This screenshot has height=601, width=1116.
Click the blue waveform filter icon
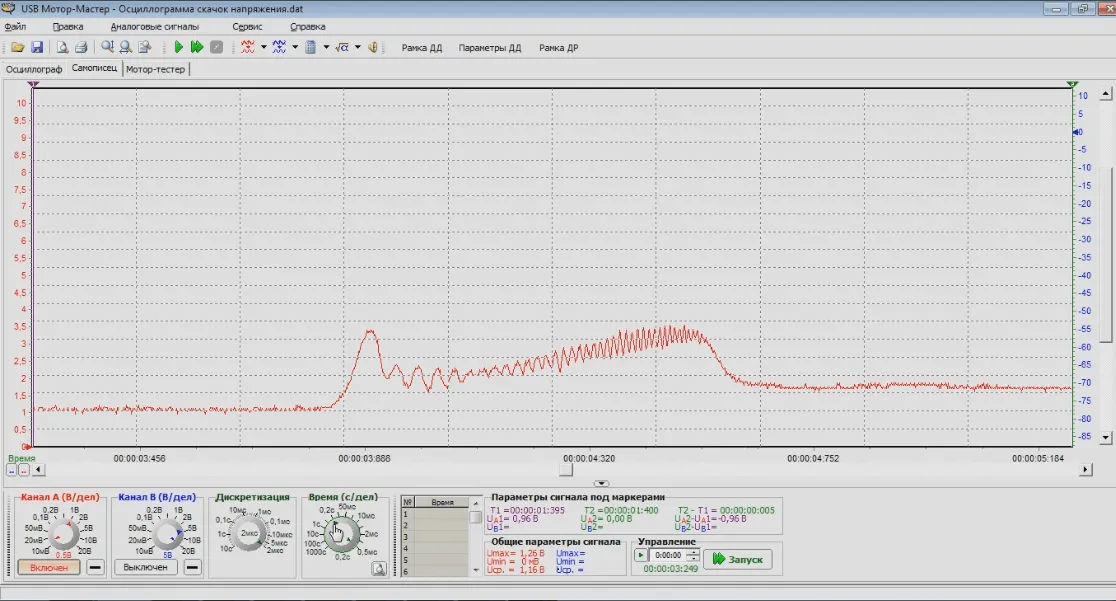(279, 47)
